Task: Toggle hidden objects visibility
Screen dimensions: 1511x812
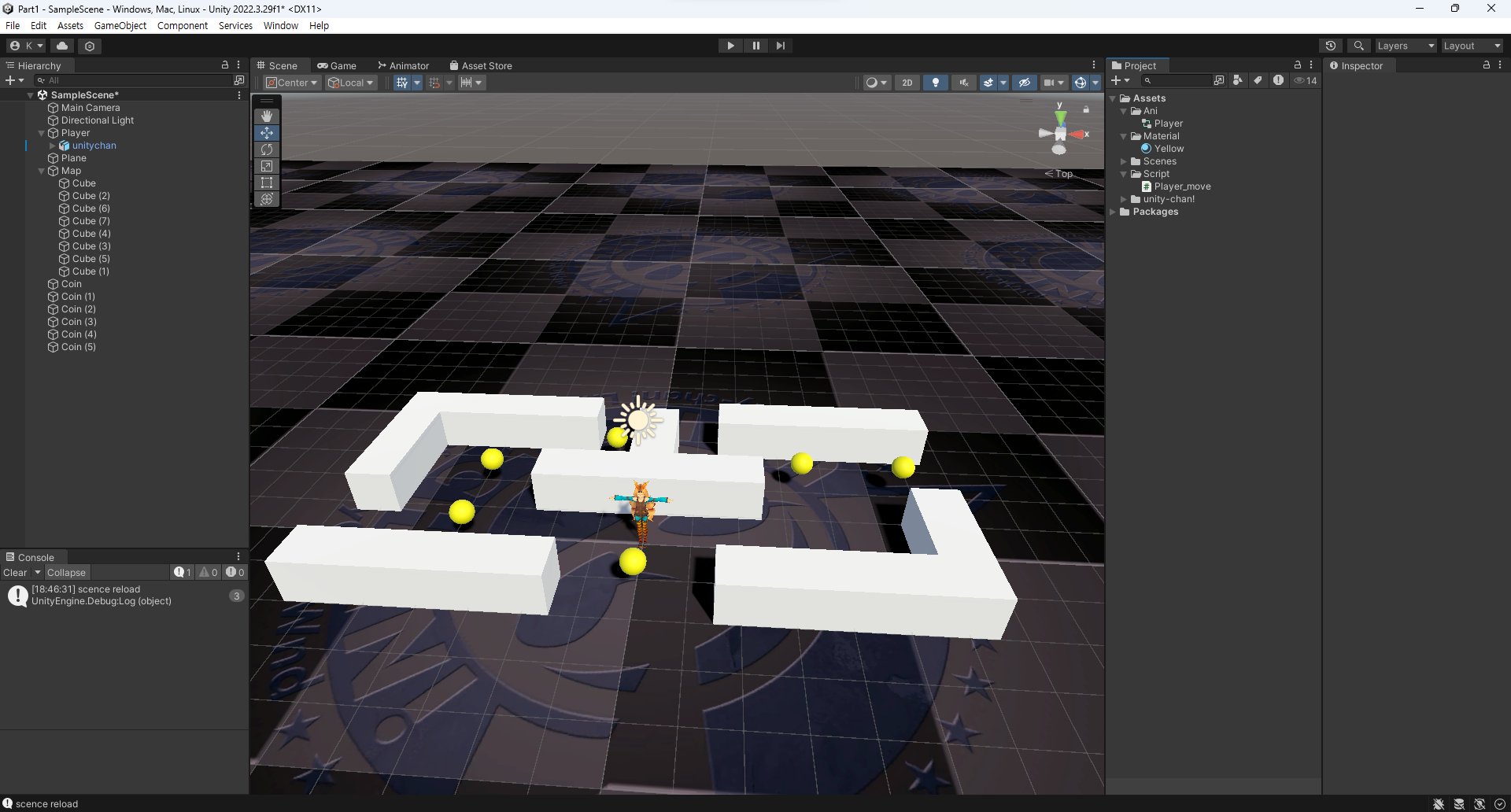Action: pyautogui.click(x=1024, y=83)
